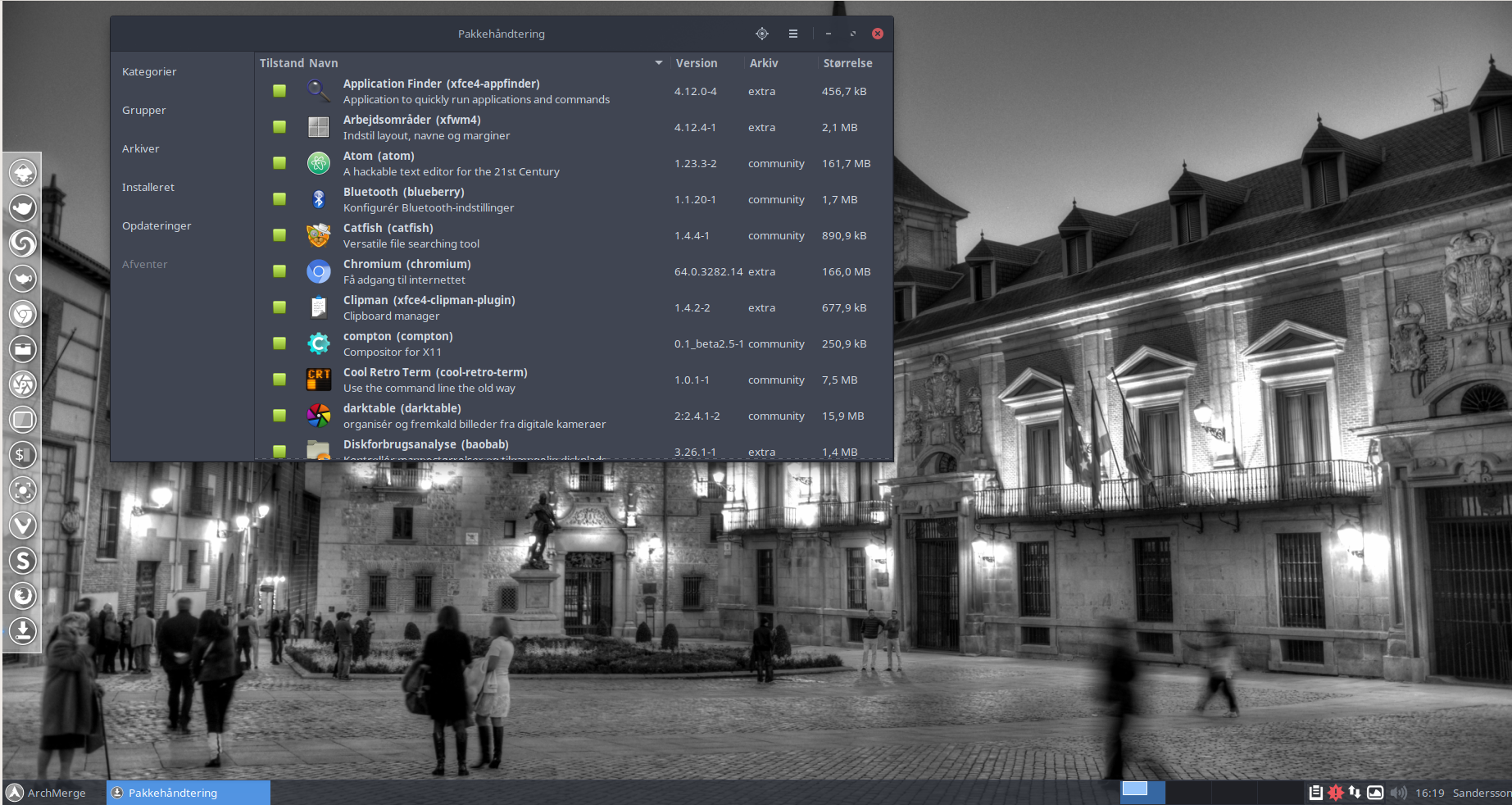Click the version 64.0.3282.14 cell
Viewport: 1512px width, 805px height.
[709, 271]
